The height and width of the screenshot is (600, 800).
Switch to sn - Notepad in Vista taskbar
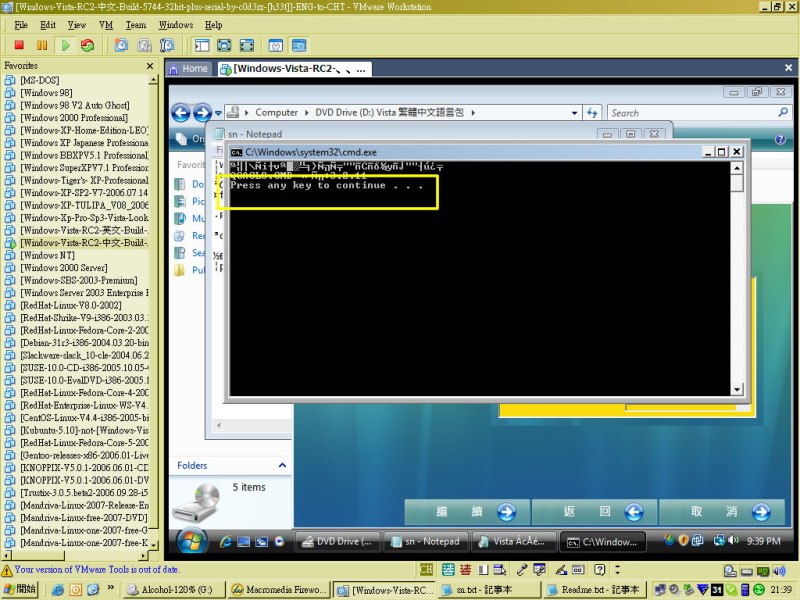(x=426, y=542)
